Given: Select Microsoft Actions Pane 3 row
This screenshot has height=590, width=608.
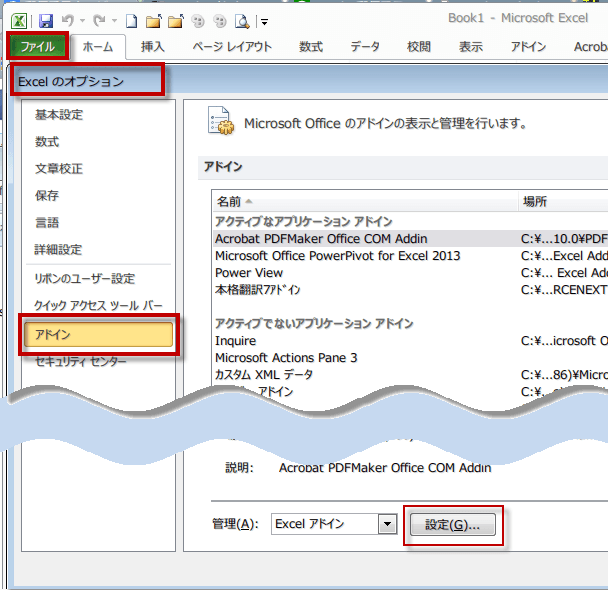Looking at the screenshot, I should [x=410, y=358].
